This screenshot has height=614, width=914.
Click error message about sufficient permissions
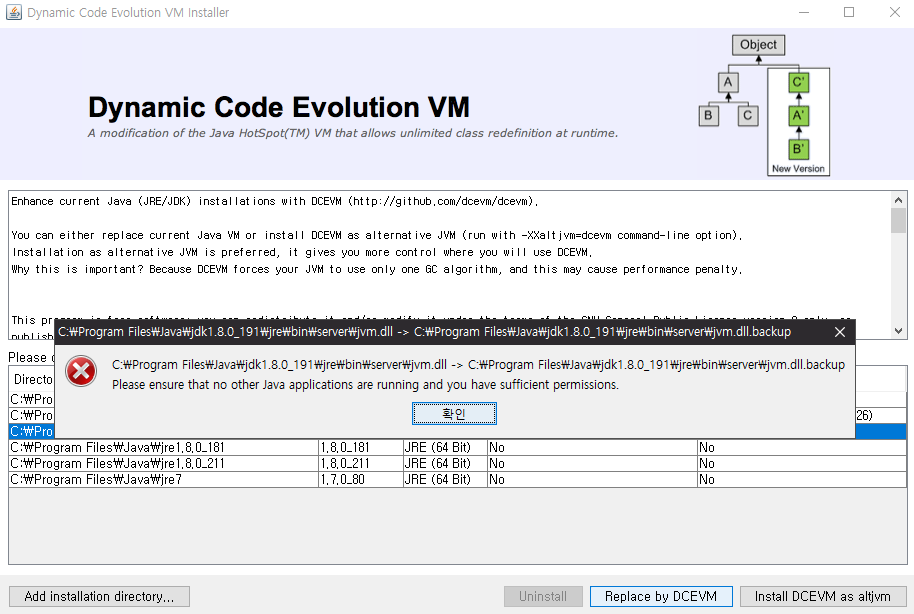click(365, 385)
